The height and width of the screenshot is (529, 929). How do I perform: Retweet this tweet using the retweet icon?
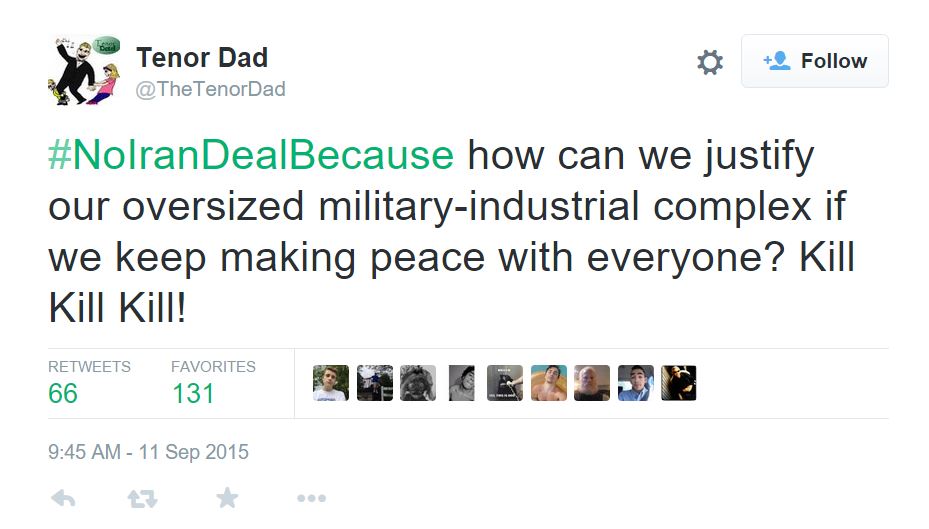[x=143, y=498]
